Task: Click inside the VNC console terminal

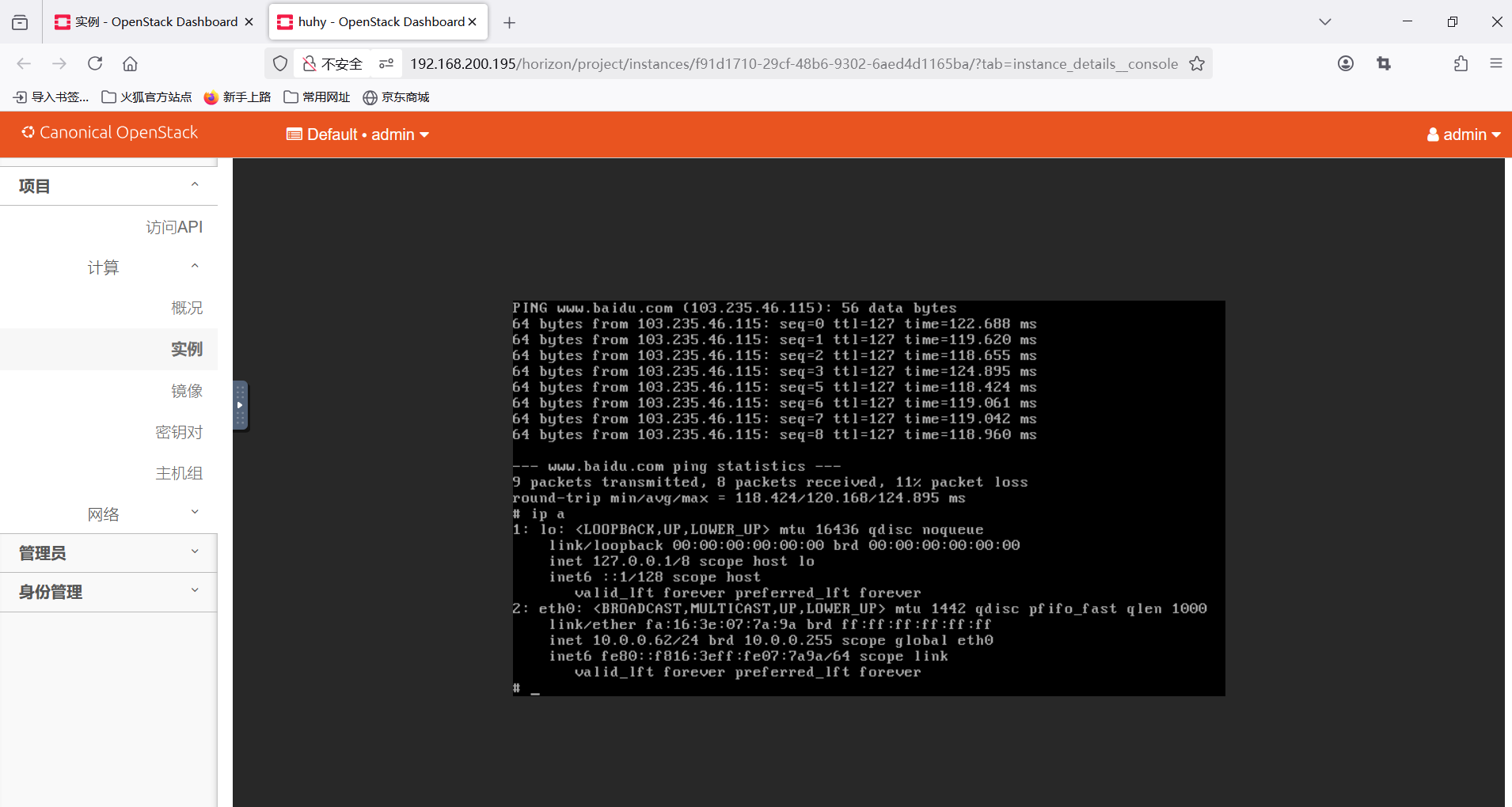Action: tap(868, 498)
